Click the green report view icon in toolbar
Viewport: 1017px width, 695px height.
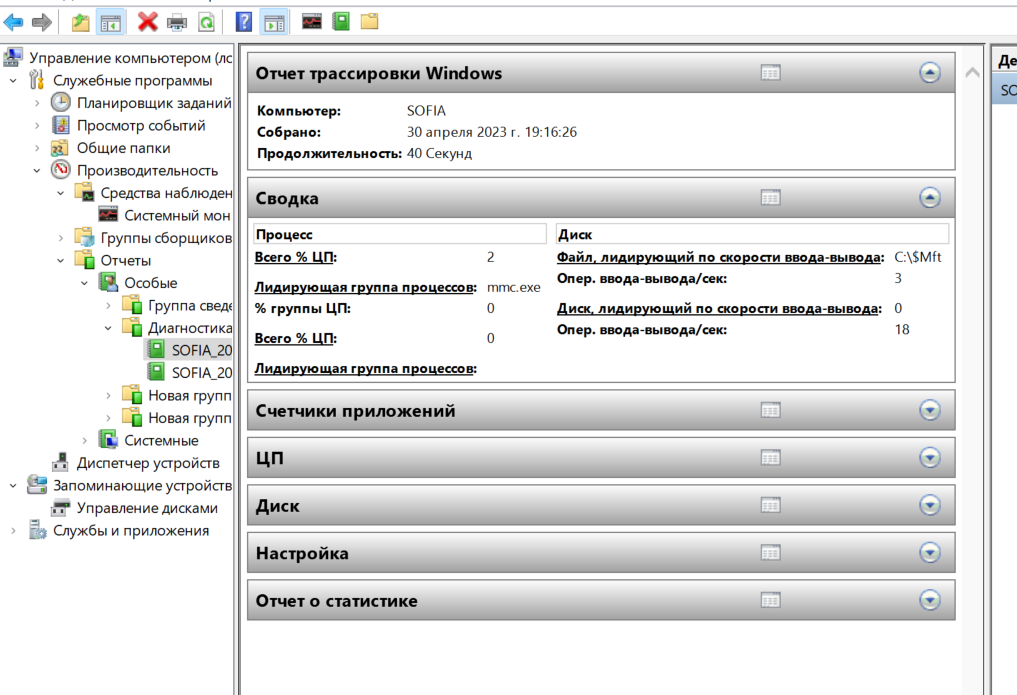pyautogui.click(x=341, y=22)
